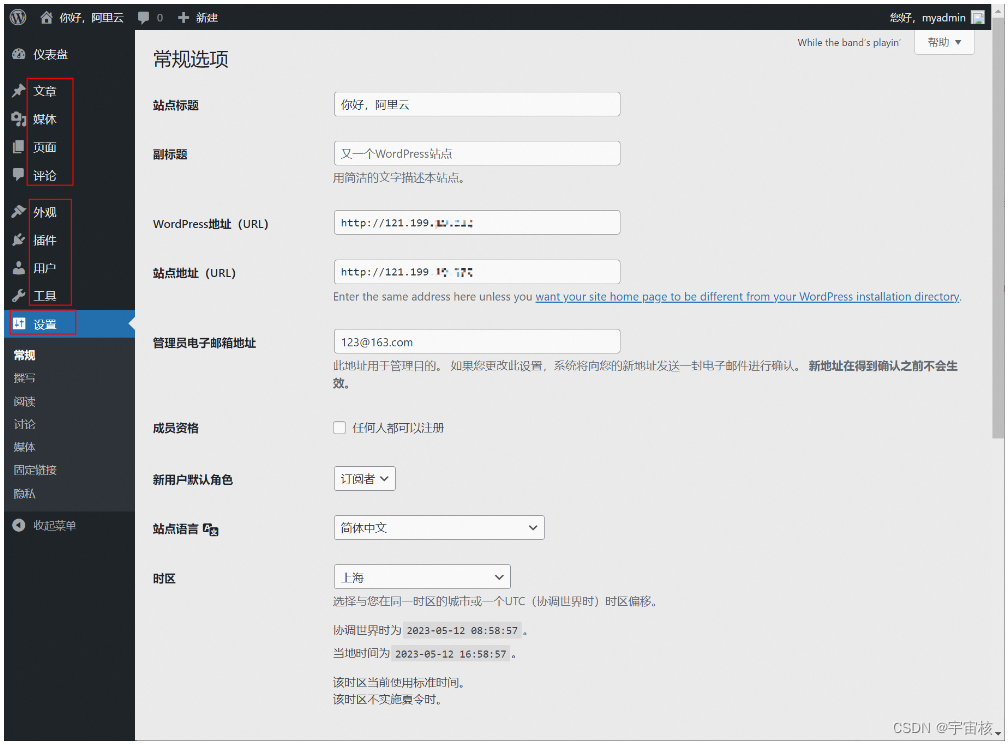Click into the 副标题 input field
The image size is (1008, 745).
tap(477, 153)
